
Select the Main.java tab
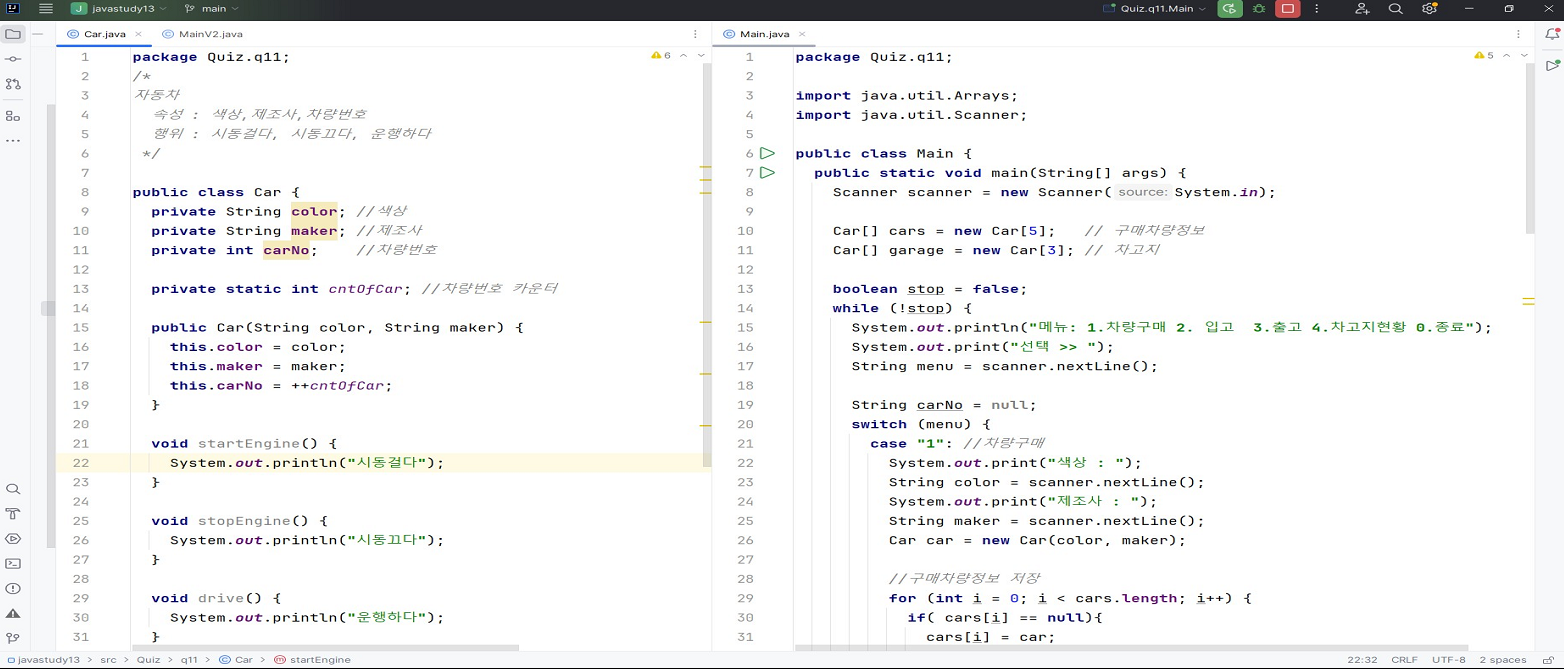(764, 34)
